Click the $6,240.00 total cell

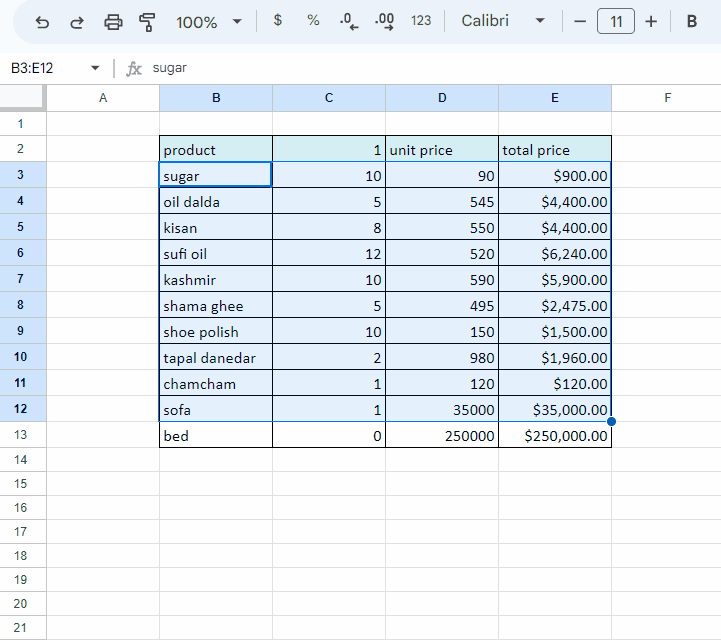tap(555, 253)
